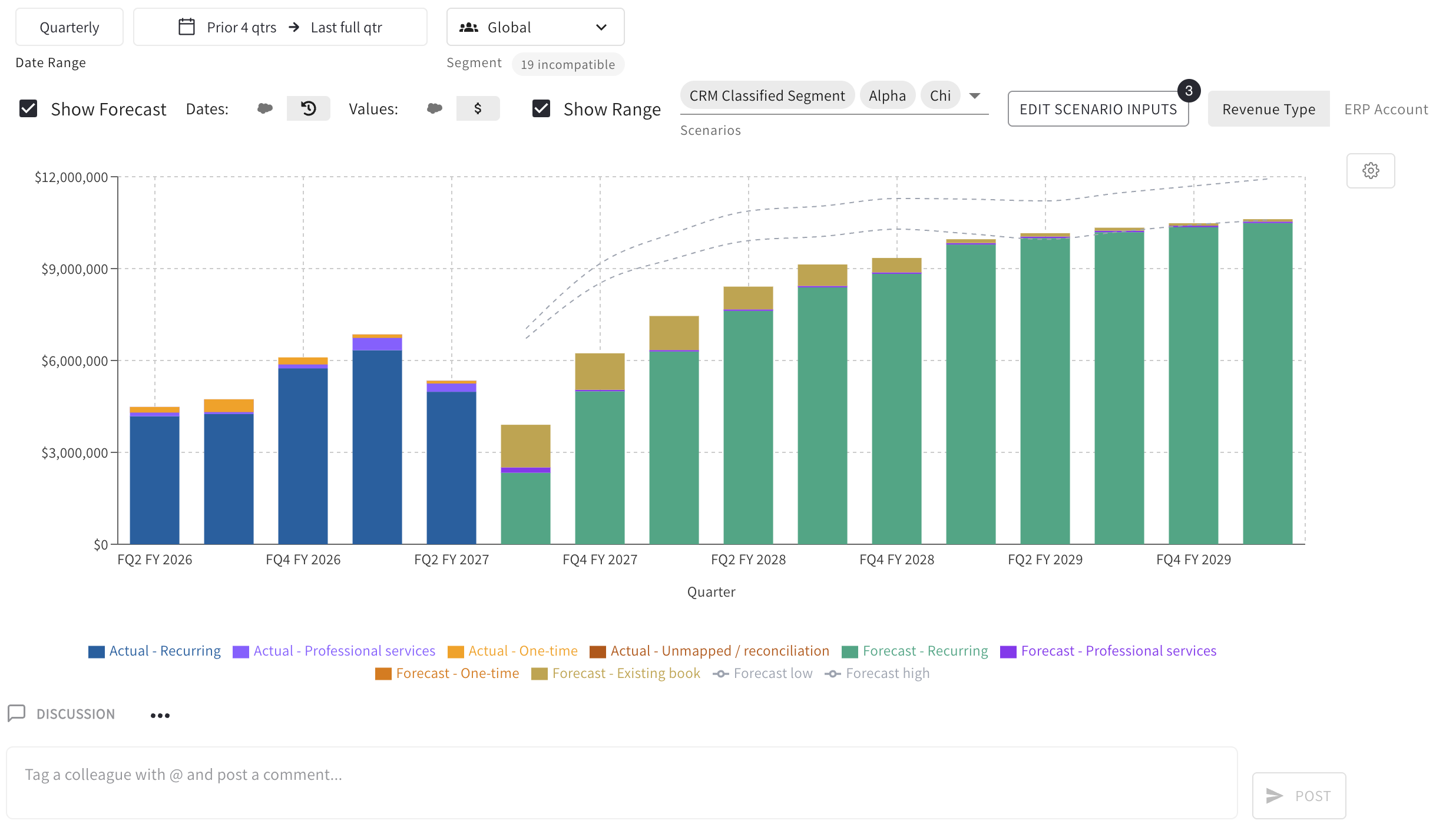
Task: Click the FQ2 FY 2026 actual bar
Action: tap(154, 476)
